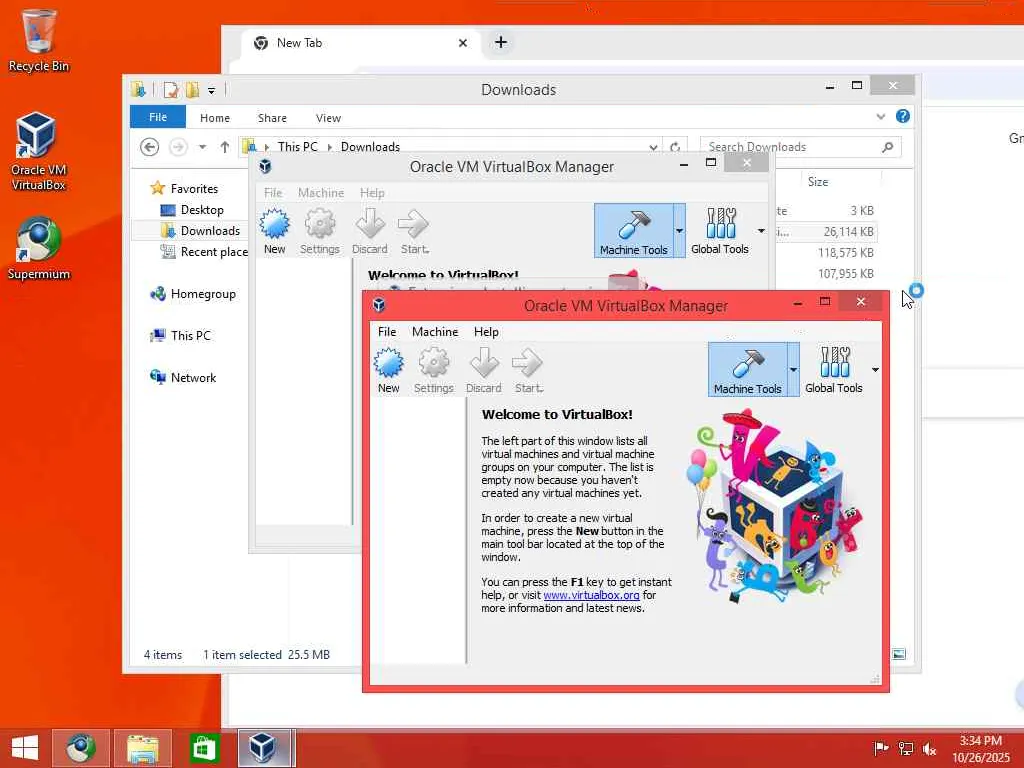The width and height of the screenshot is (1024, 768).
Task: Select Supermium desktop shortcut
Action: point(39,249)
